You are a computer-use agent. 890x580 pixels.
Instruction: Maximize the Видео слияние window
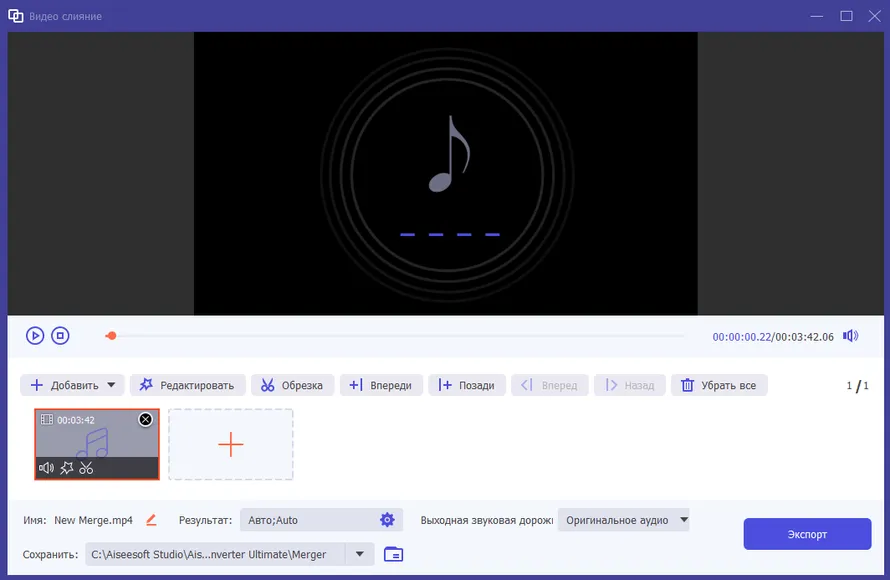click(846, 16)
